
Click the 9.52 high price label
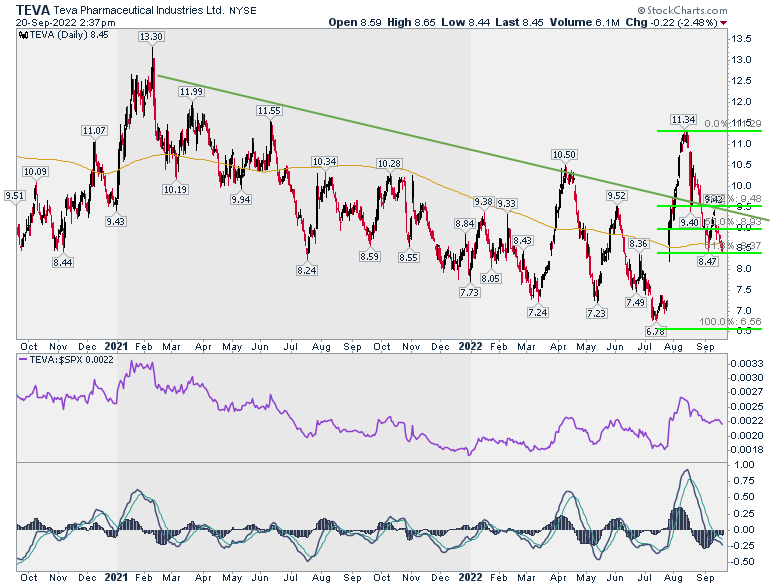[x=616, y=196]
